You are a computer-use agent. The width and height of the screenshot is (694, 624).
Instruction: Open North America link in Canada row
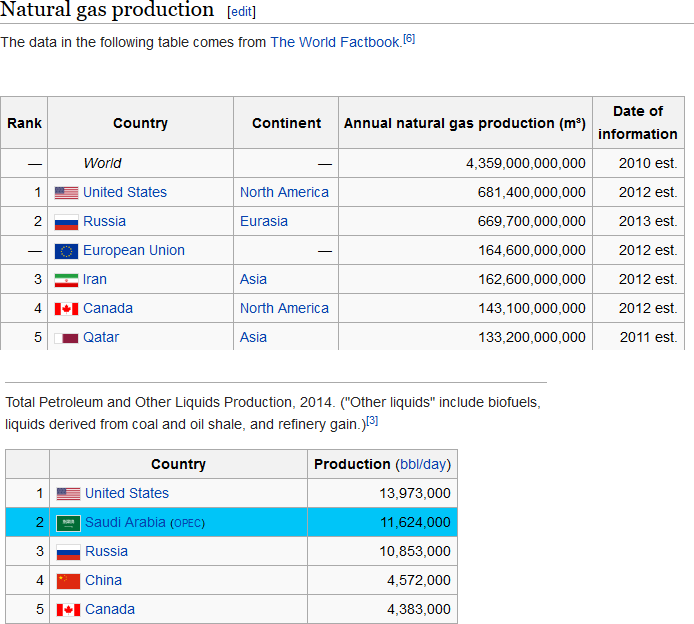click(x=284, y=308)
